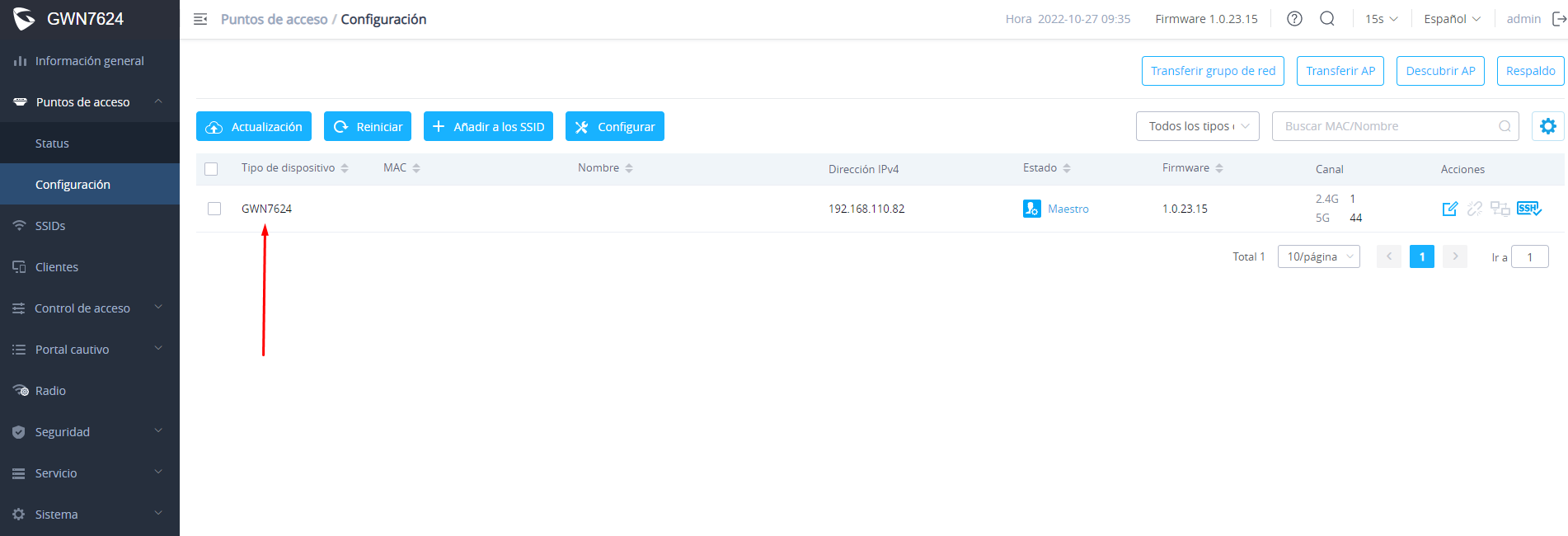Click the Descubrir AP button

pyautogui.click(x=1441, y=71)
